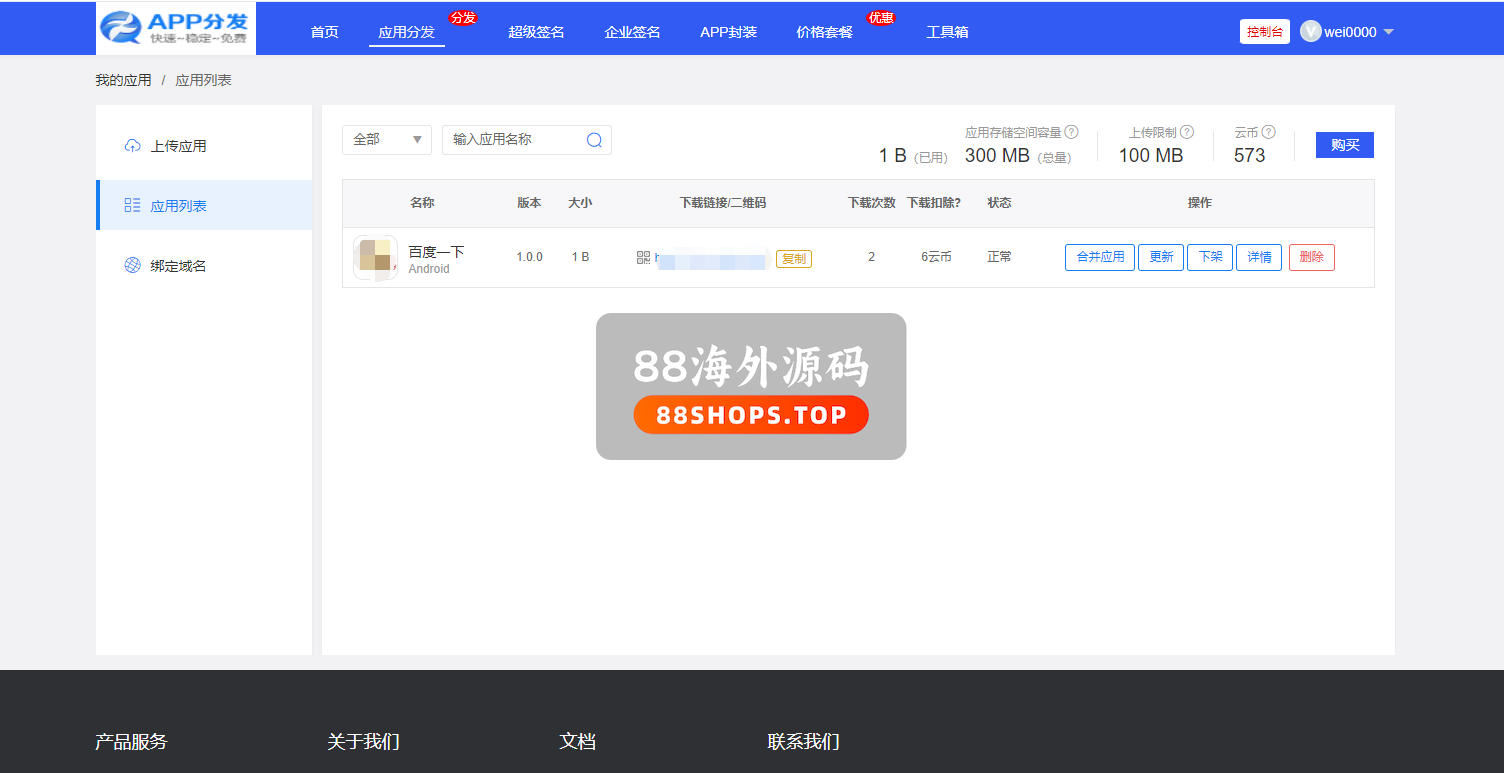Screen dimensions: 1504x773
Task: Click the help icon beside 云币
Action: point(1268,132)
